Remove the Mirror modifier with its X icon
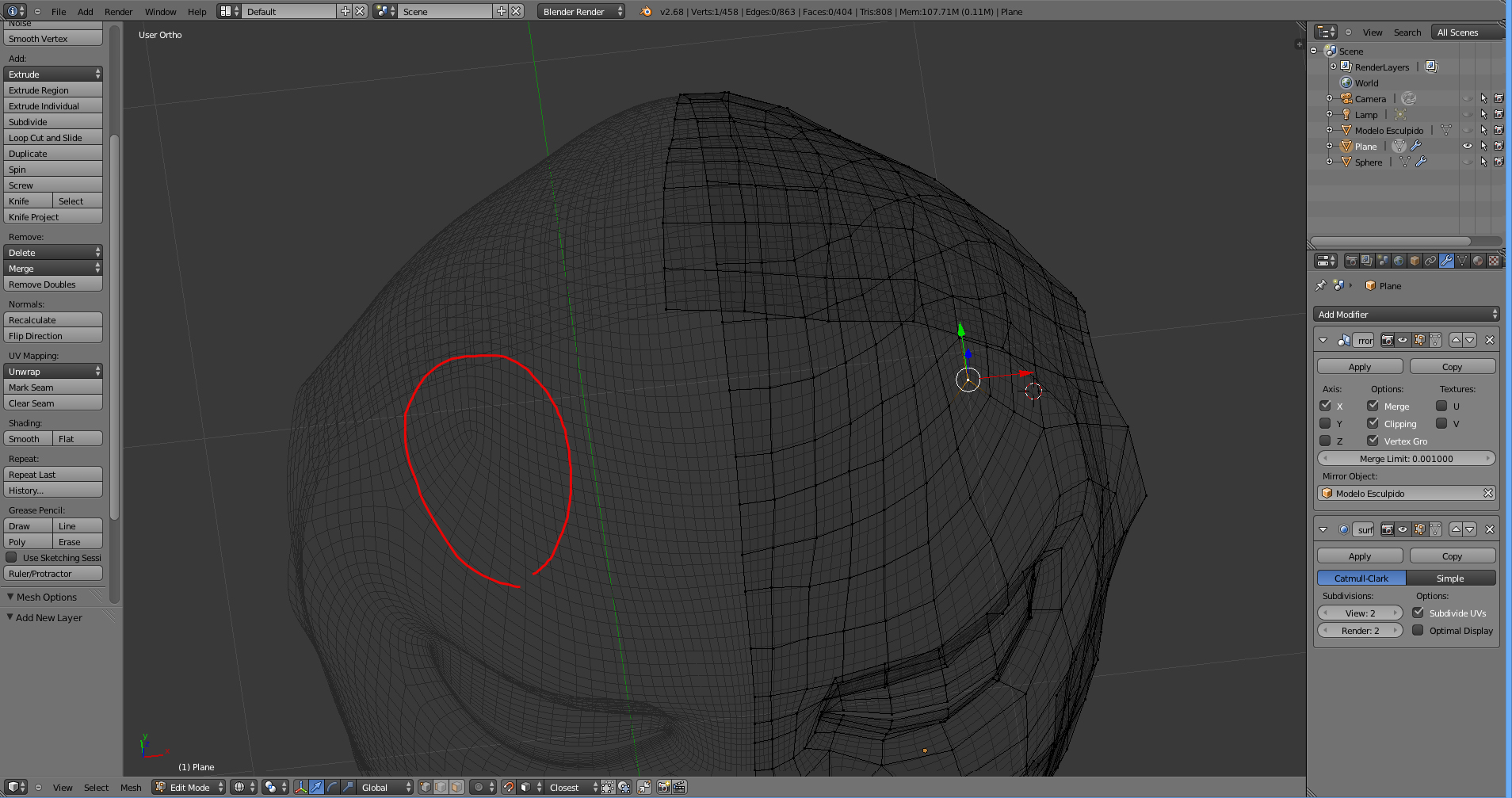Screen dimensions: 1512x798 point(1490,340)
